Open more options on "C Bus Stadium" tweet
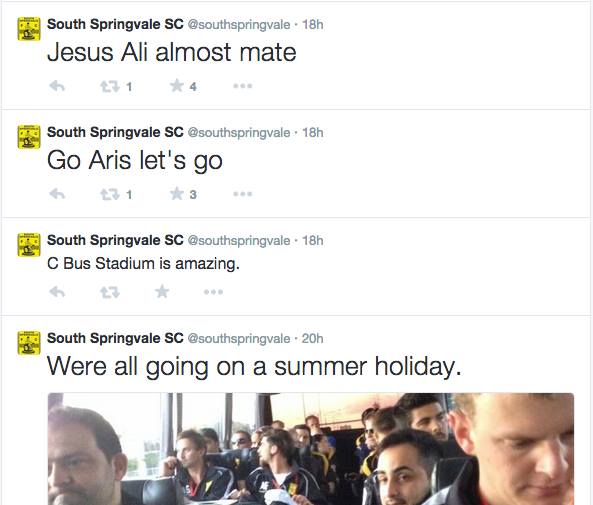Viewport: 593px width, 505px height. point(213,292)
